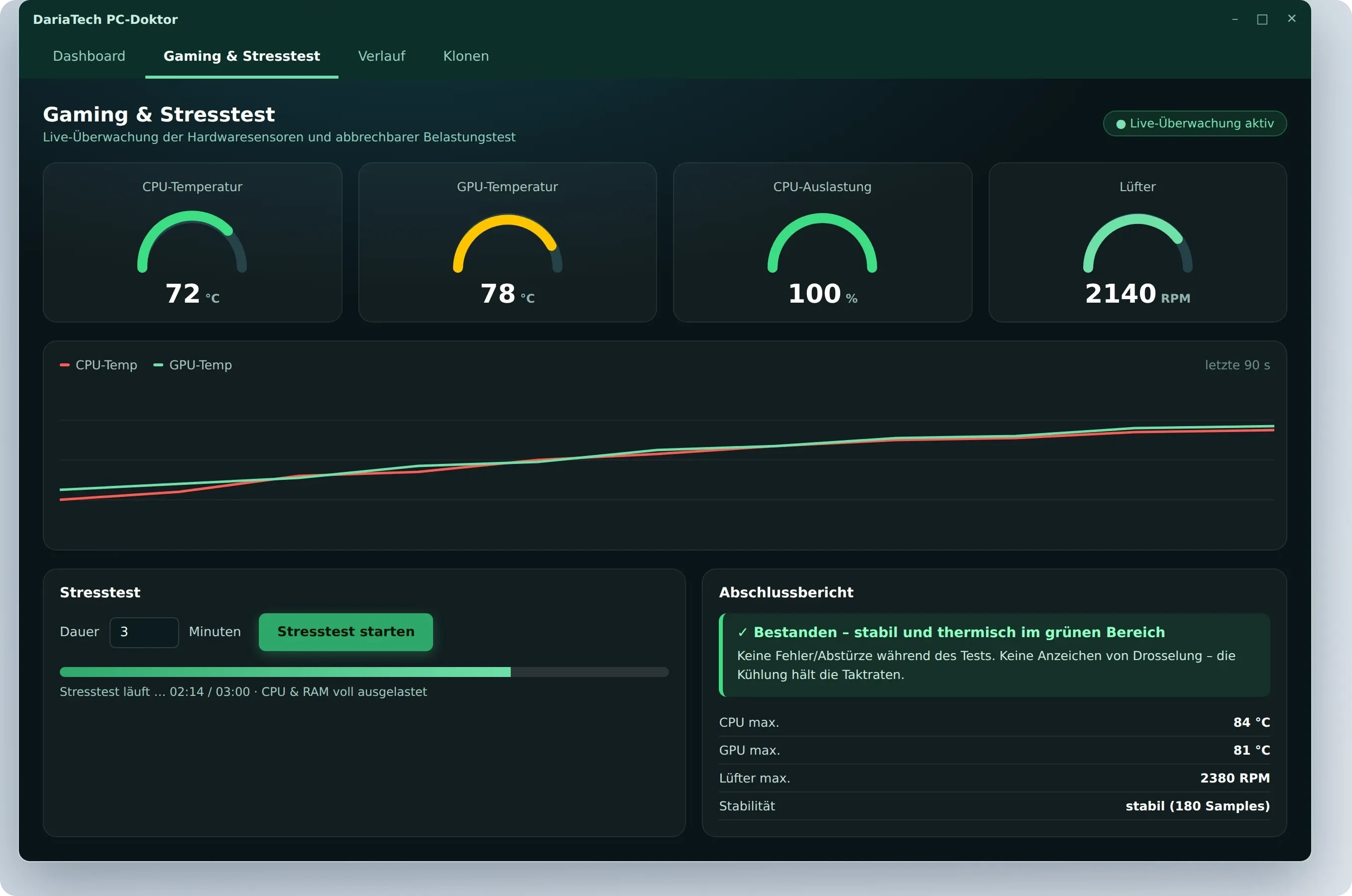Focus the Dauer minutes input field

pos(144,632)
